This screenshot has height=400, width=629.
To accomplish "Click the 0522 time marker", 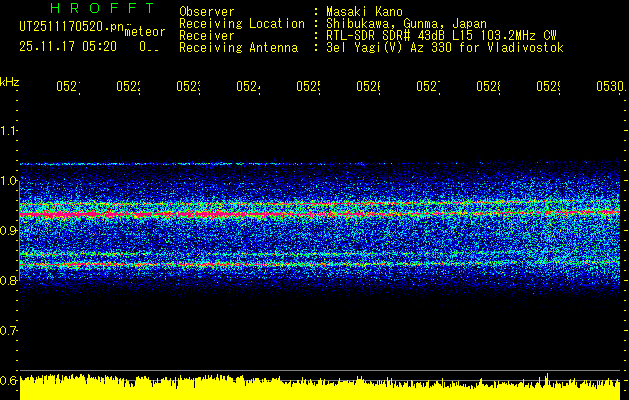I will (128, 86).
